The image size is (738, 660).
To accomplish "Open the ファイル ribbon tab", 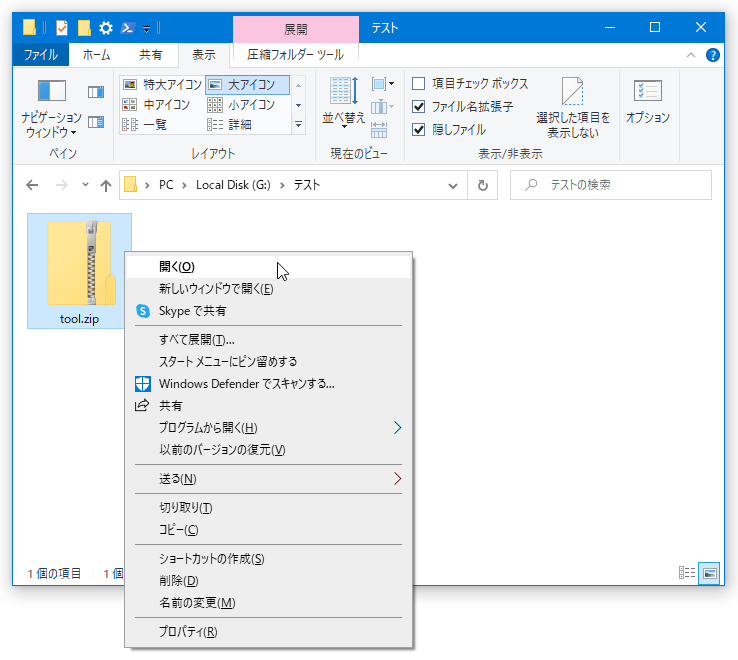I will pos(40,55).
